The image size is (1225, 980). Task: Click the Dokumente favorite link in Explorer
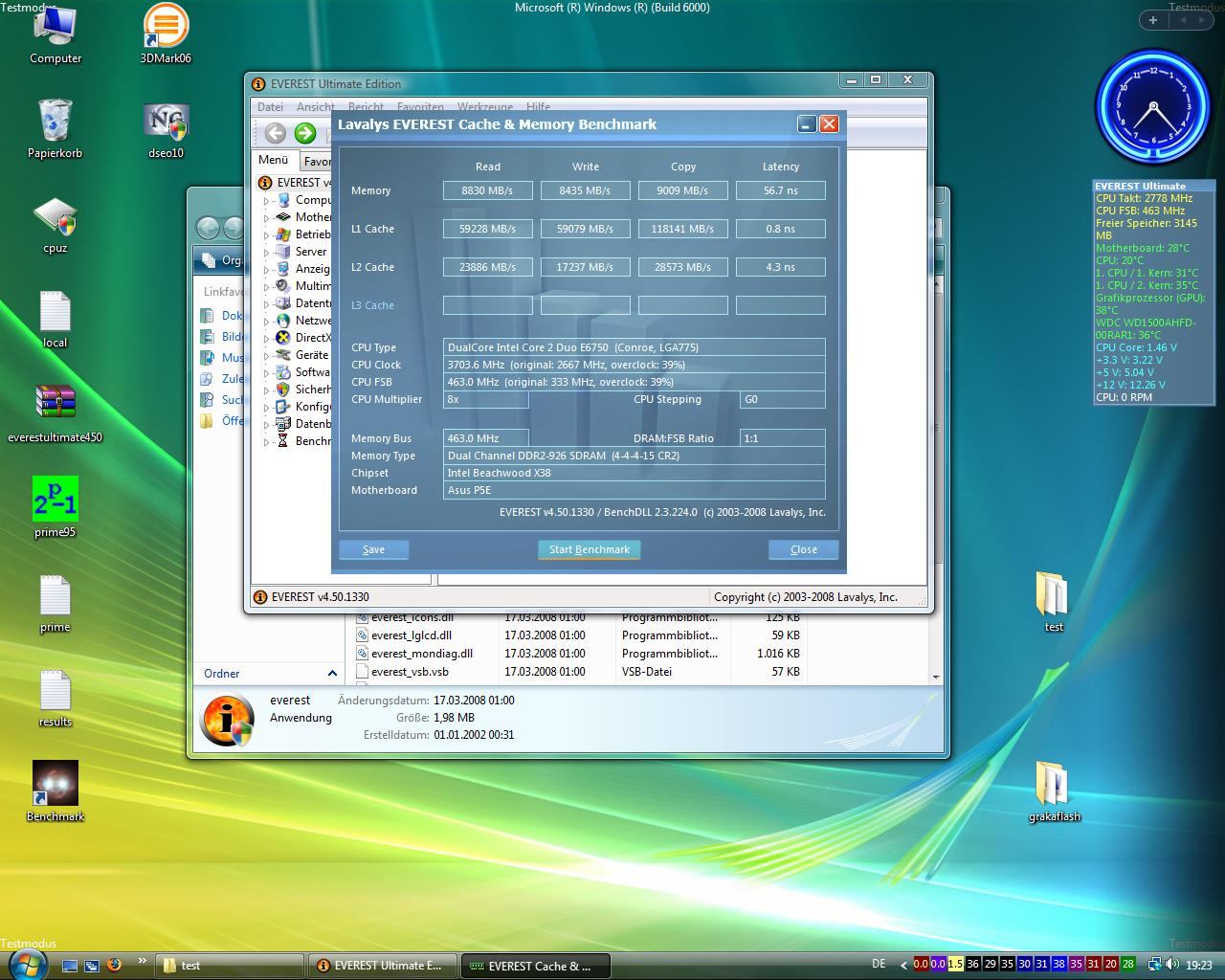[x=222, y=315]
